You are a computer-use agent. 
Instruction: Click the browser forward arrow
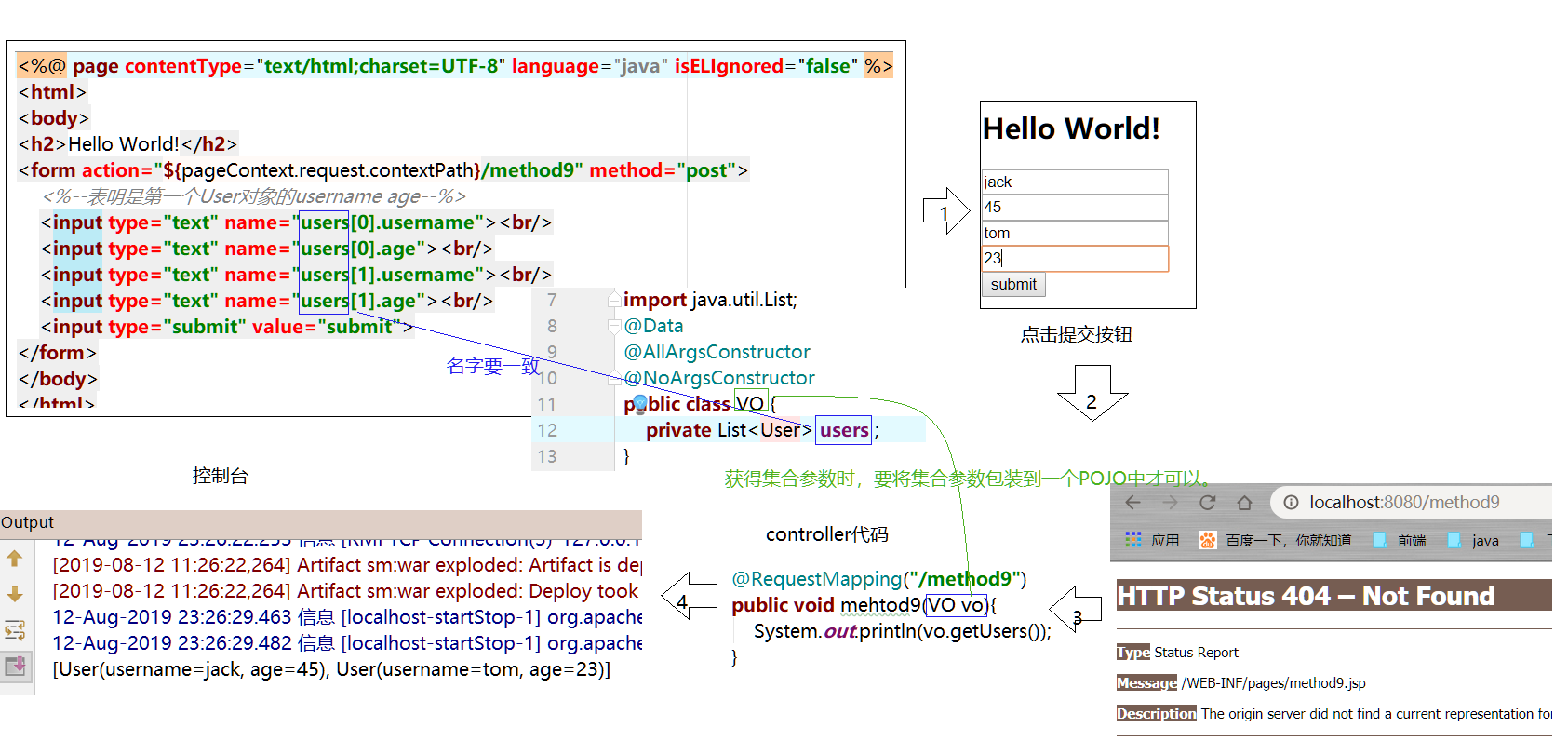[1170, 503]
